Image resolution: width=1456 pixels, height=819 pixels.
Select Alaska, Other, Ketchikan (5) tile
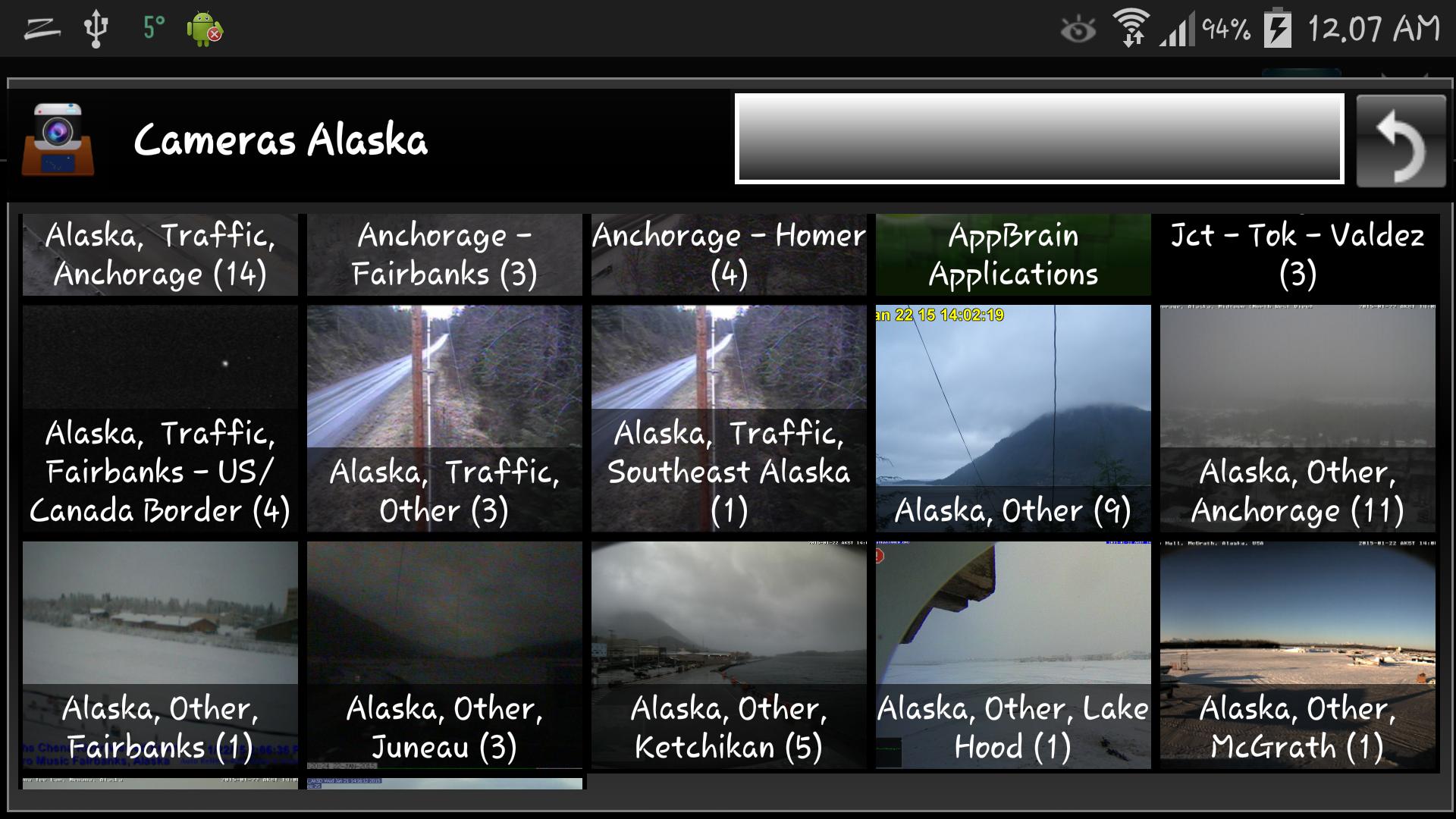tap(729, 655)
